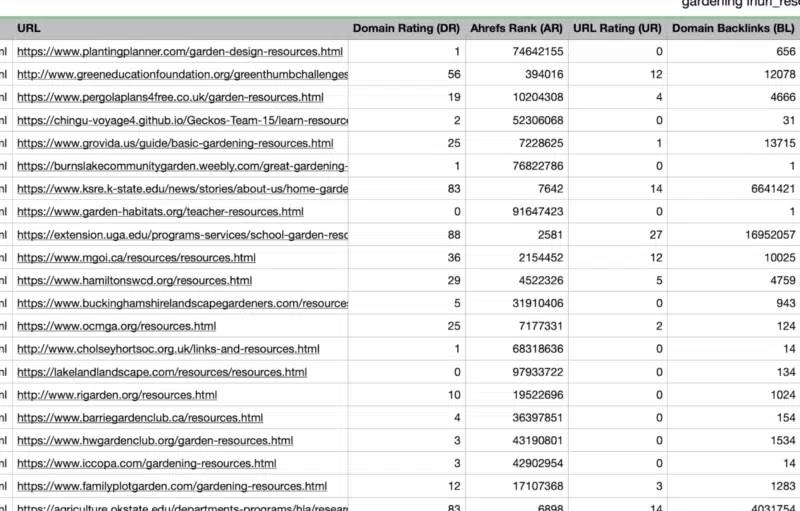Viewport: 800px width, 511px height.
Task: Open the lakelandlandscape.com resources link
Action: click(x=162, y=372)
